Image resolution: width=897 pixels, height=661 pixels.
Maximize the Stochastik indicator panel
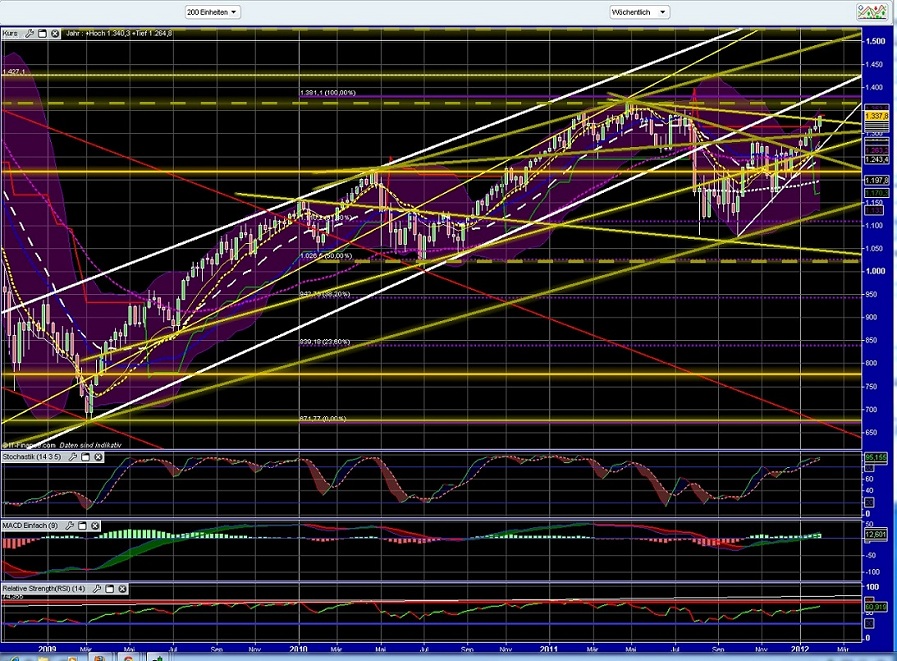[86, 457]
